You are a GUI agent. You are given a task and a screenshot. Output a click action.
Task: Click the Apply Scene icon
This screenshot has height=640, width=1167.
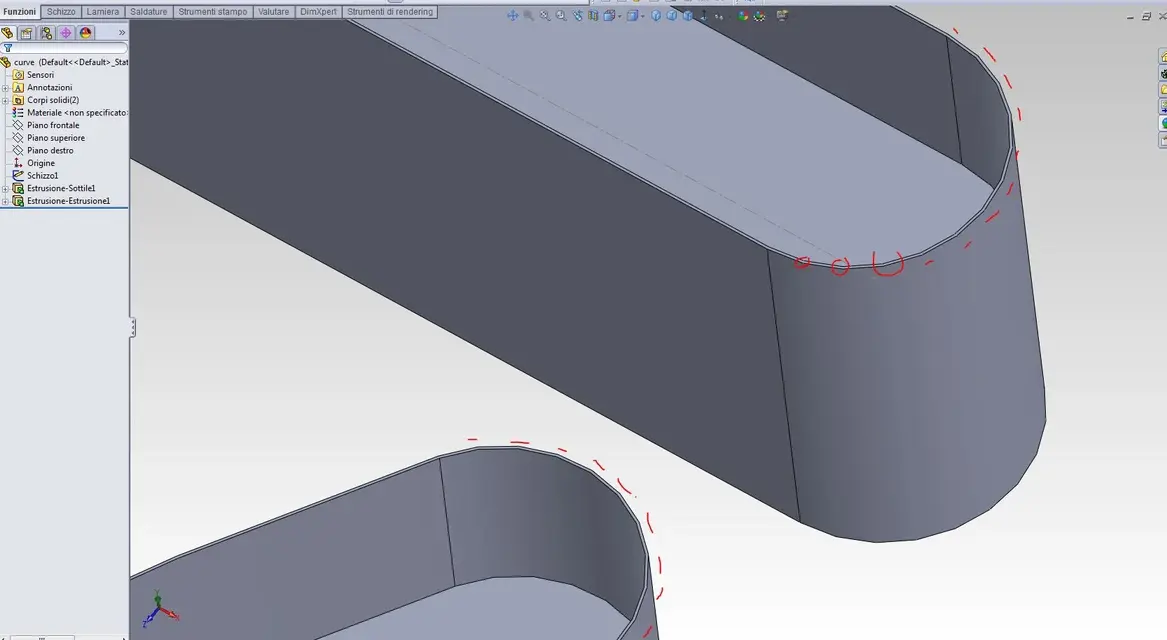point(758,16)
